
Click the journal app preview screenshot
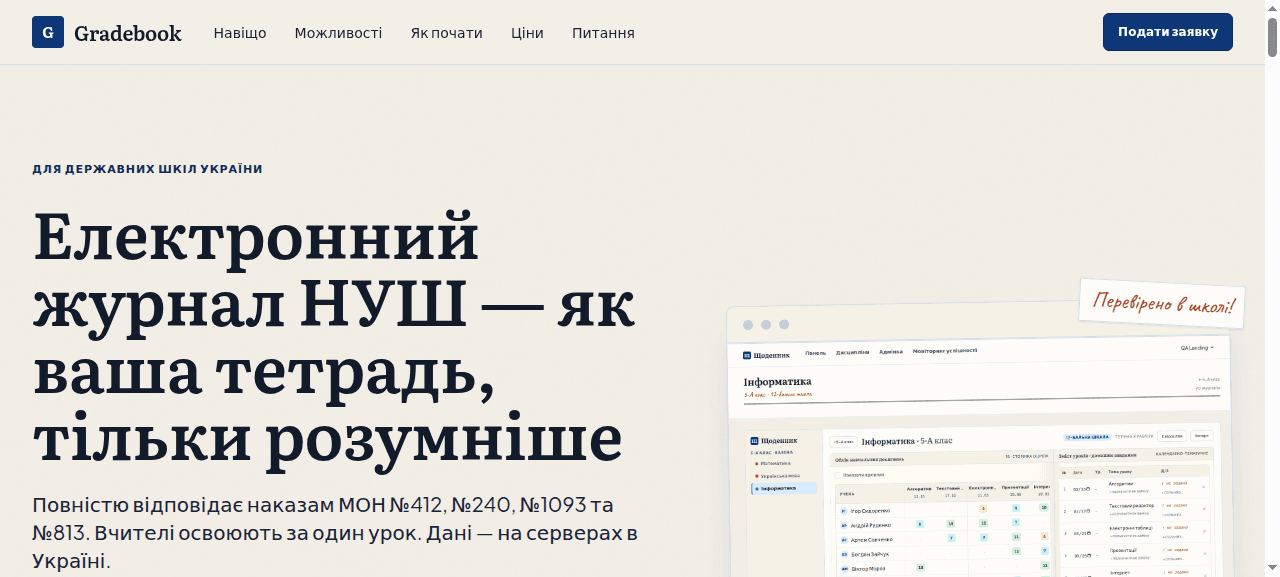978,442
